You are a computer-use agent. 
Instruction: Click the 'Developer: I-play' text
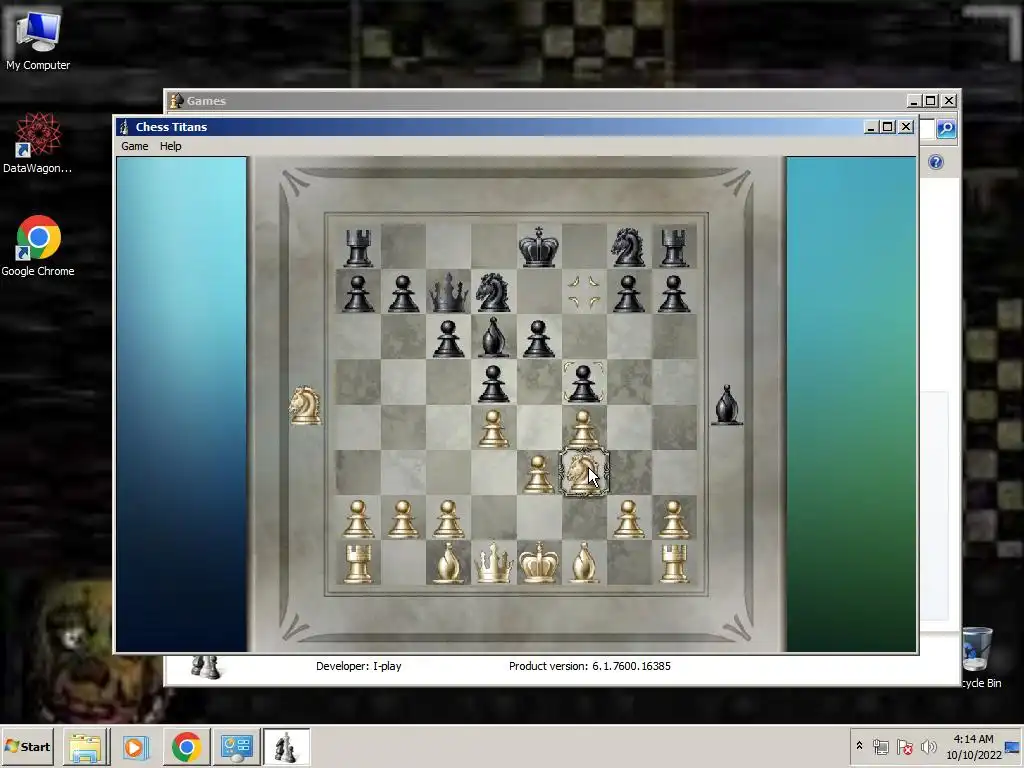359,666
